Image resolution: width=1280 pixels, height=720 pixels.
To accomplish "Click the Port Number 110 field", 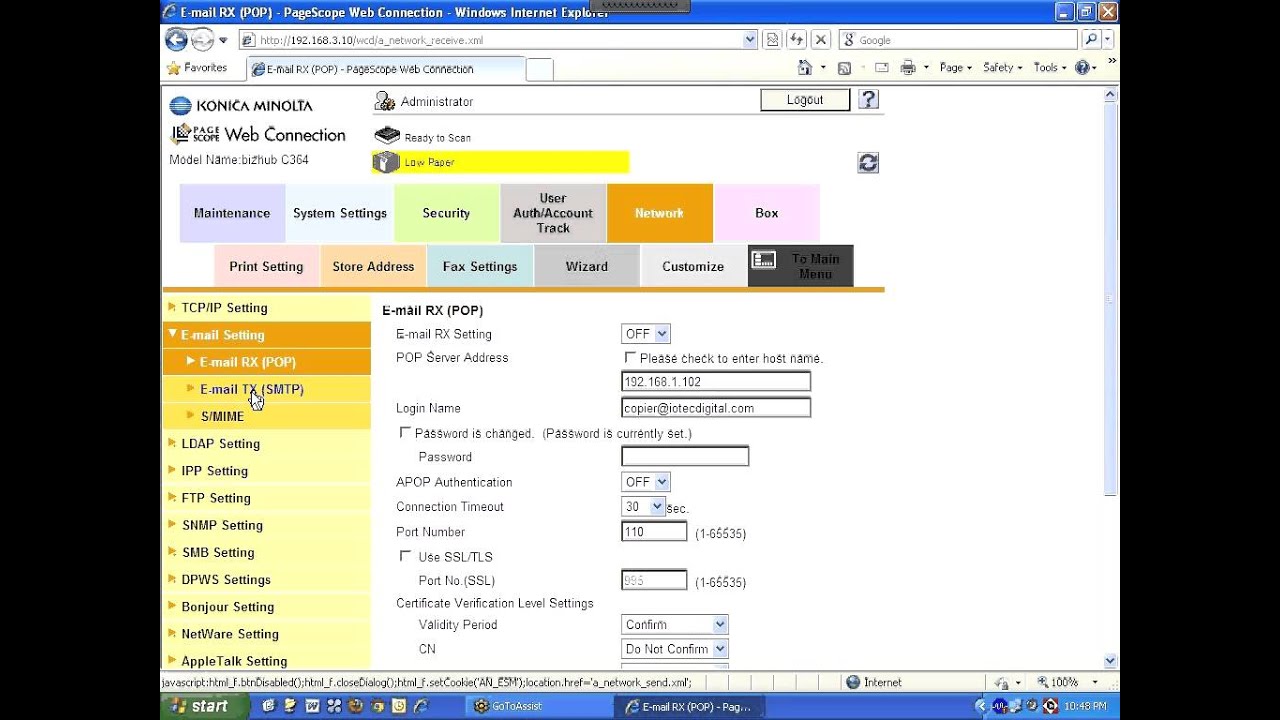I will coord(654,532).
